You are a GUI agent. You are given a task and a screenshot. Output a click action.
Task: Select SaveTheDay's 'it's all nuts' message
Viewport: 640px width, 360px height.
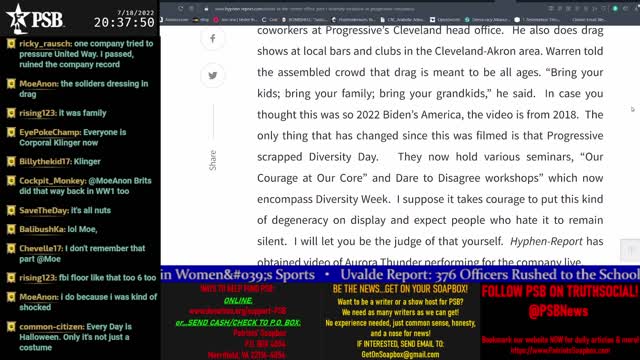pos(91,210)
